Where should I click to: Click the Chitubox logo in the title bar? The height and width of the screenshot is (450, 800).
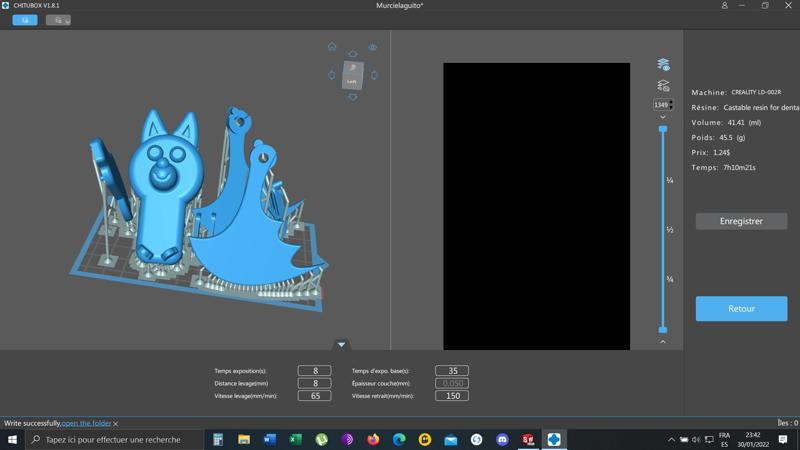[5, 5]
